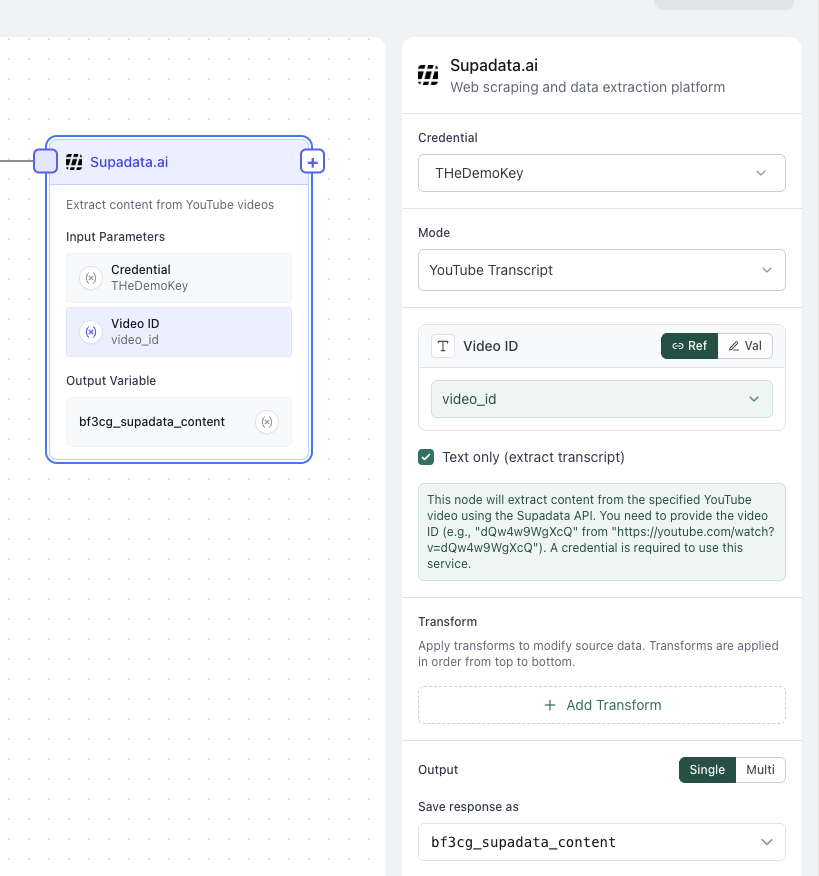This screenshot has width=819, height=876.
Task: Open the Save response as dropdown
Action: (601, 842)
